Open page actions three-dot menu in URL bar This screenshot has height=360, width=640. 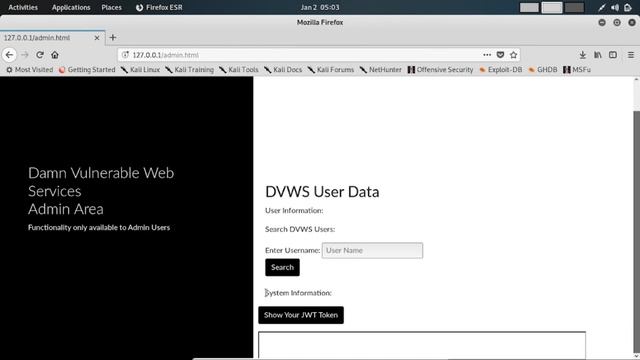pos(487,55)
